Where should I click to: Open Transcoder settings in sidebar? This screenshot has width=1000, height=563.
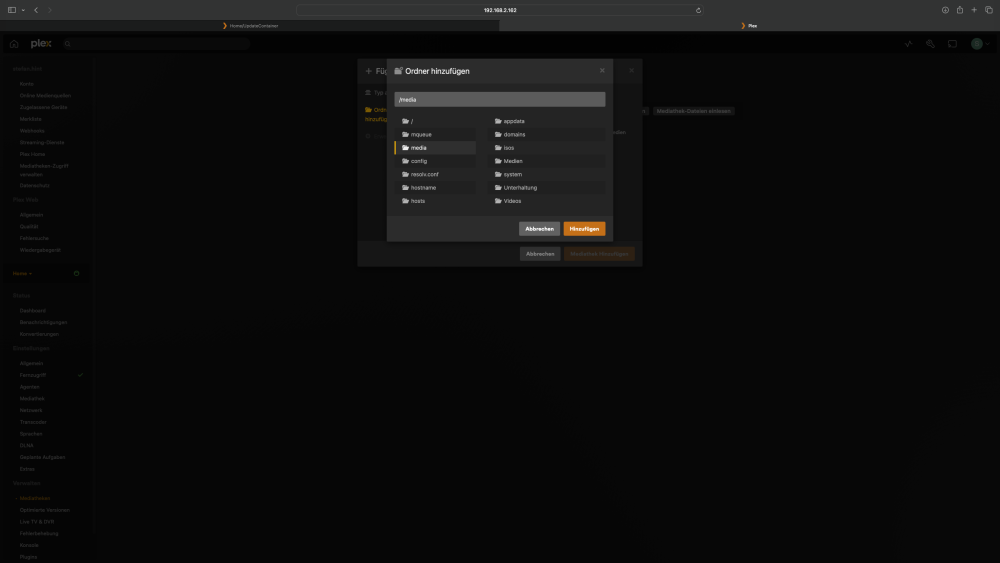pos(33,422)
